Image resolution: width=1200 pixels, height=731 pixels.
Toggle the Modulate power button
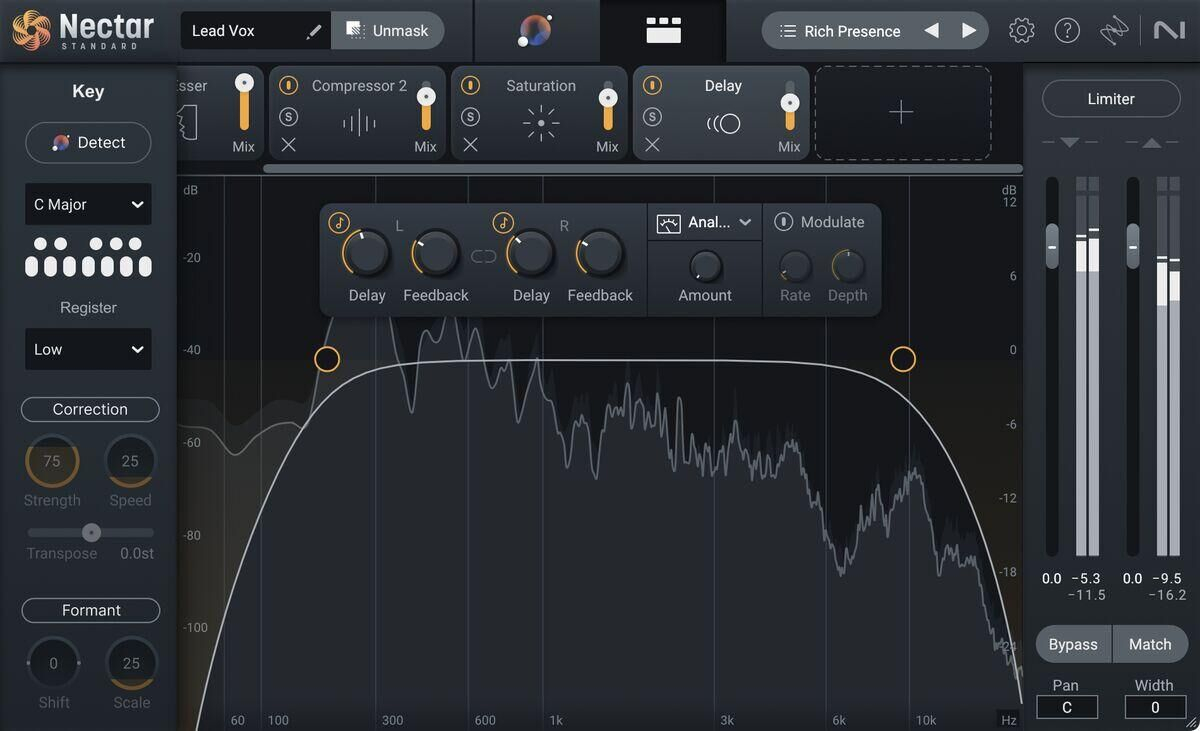[784, 222]
